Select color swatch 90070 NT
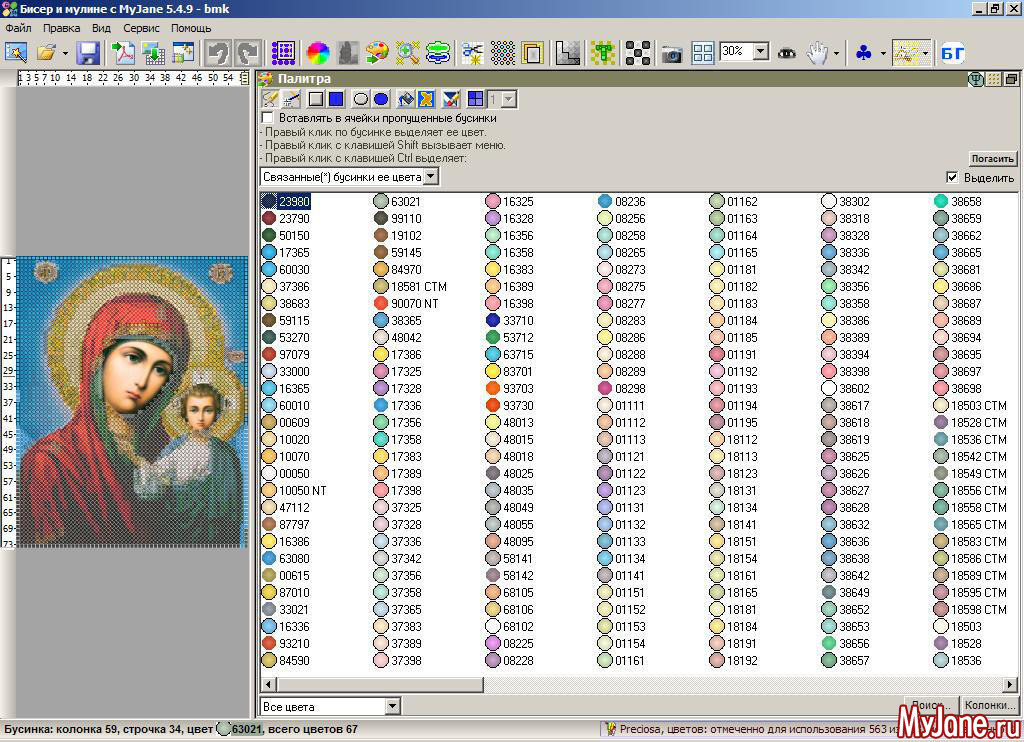Image resolution: width=1024 pixels, height=742 pixels. tap(380, 303)
